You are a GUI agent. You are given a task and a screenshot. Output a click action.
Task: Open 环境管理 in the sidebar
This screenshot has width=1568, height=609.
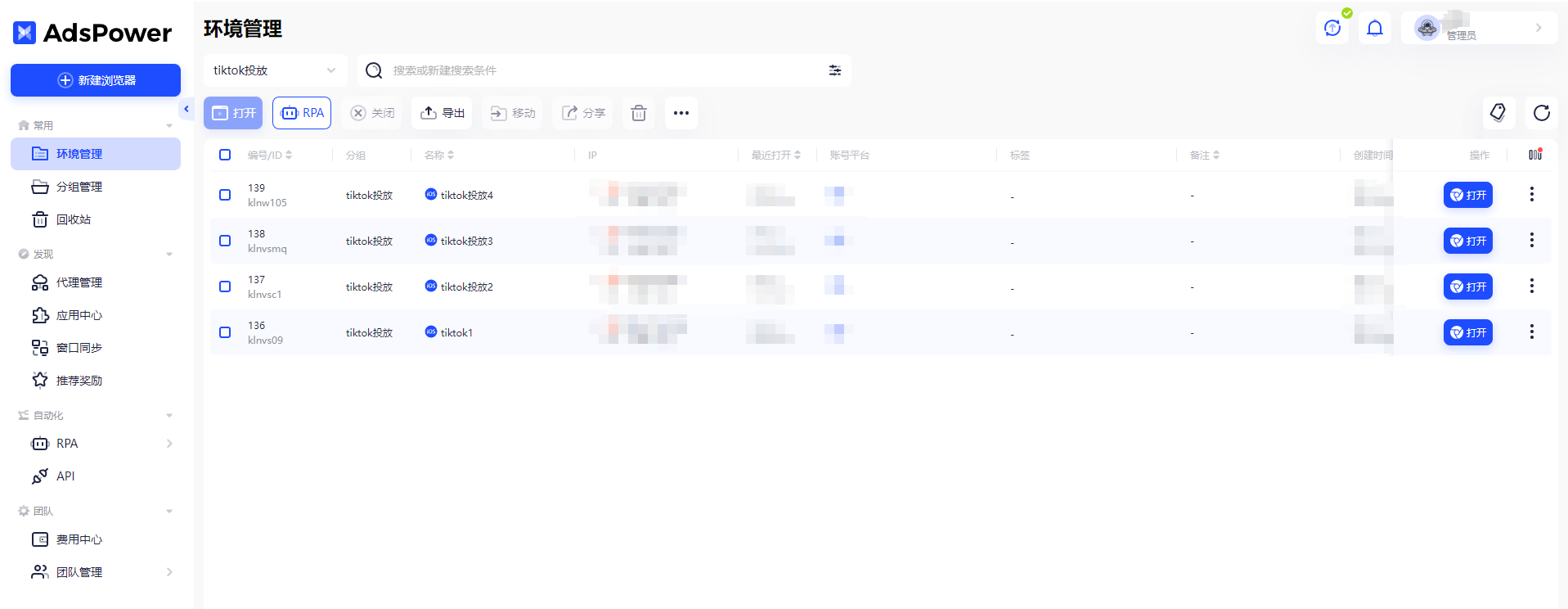96,154
